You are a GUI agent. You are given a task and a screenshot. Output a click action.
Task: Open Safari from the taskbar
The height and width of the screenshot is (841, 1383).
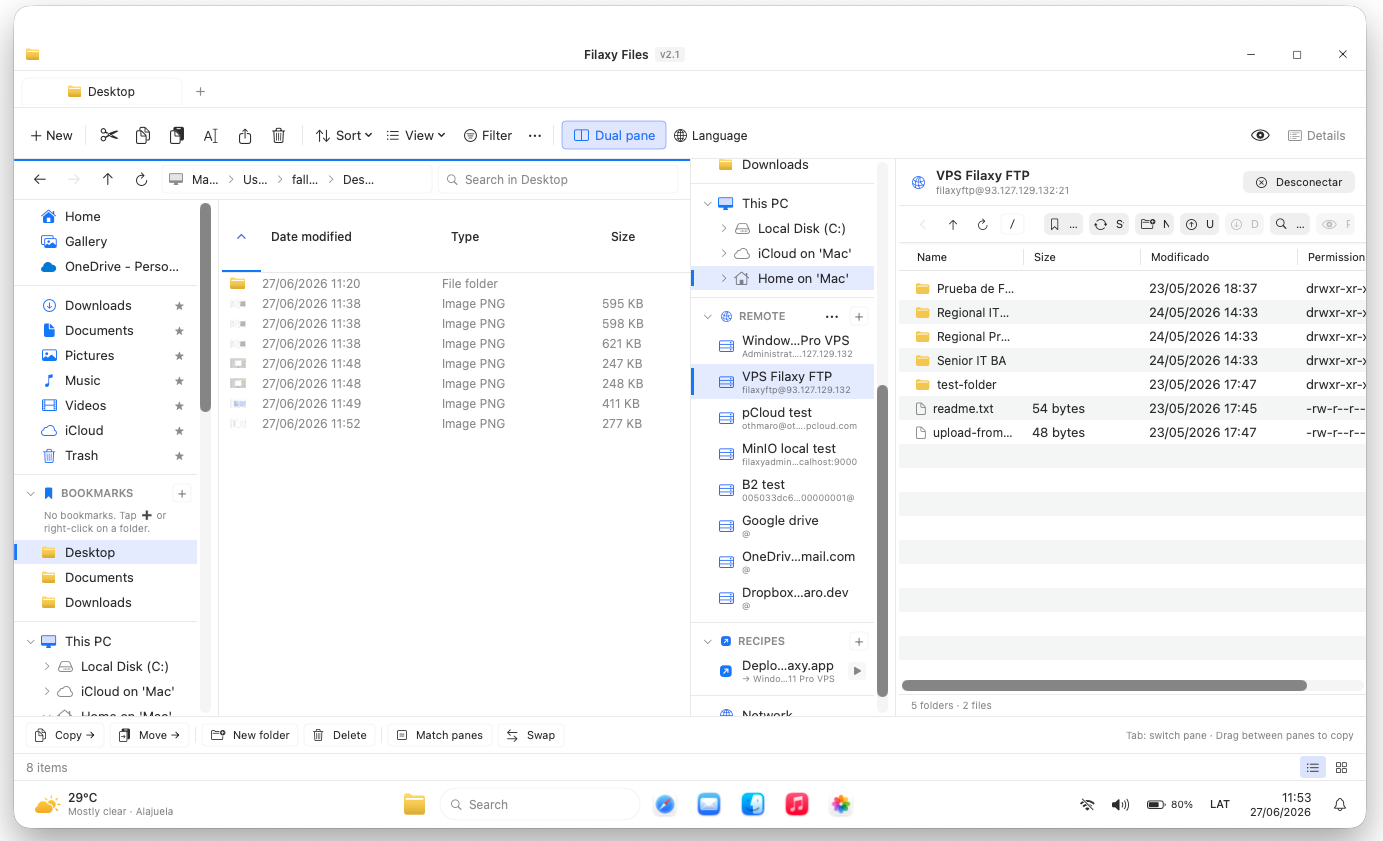tap(665, 804)
